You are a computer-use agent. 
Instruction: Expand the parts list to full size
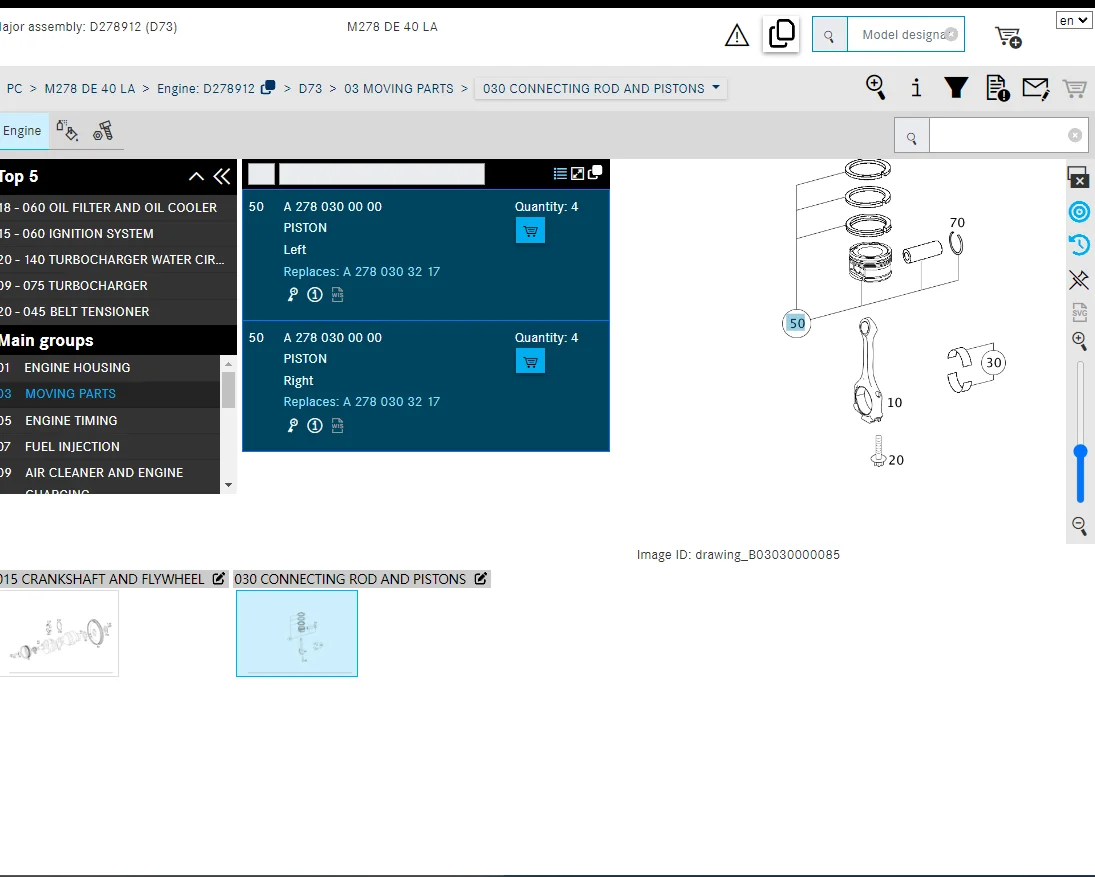point(578,173)
